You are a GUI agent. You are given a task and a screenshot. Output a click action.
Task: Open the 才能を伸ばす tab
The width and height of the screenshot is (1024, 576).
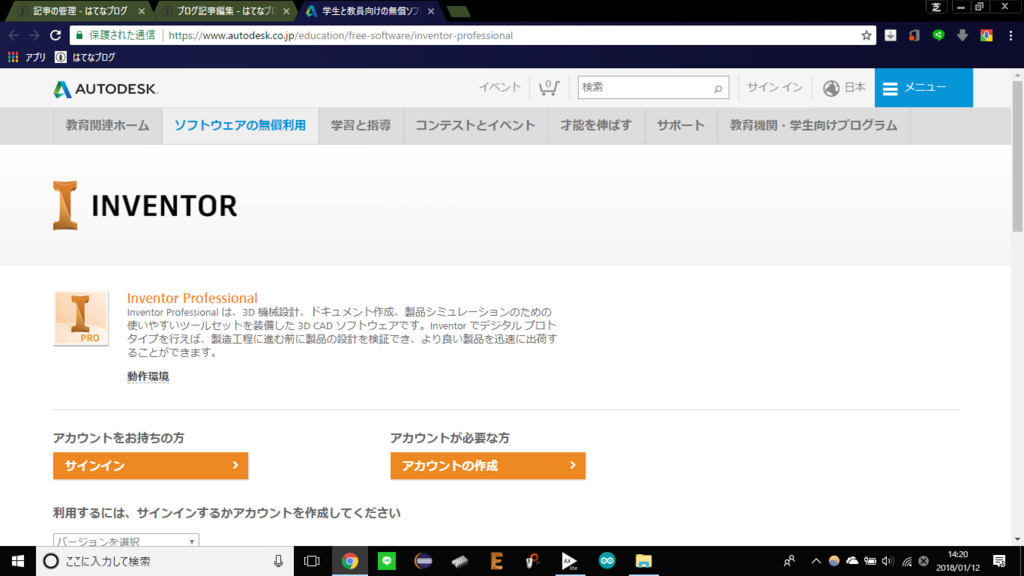pos(596,125)
